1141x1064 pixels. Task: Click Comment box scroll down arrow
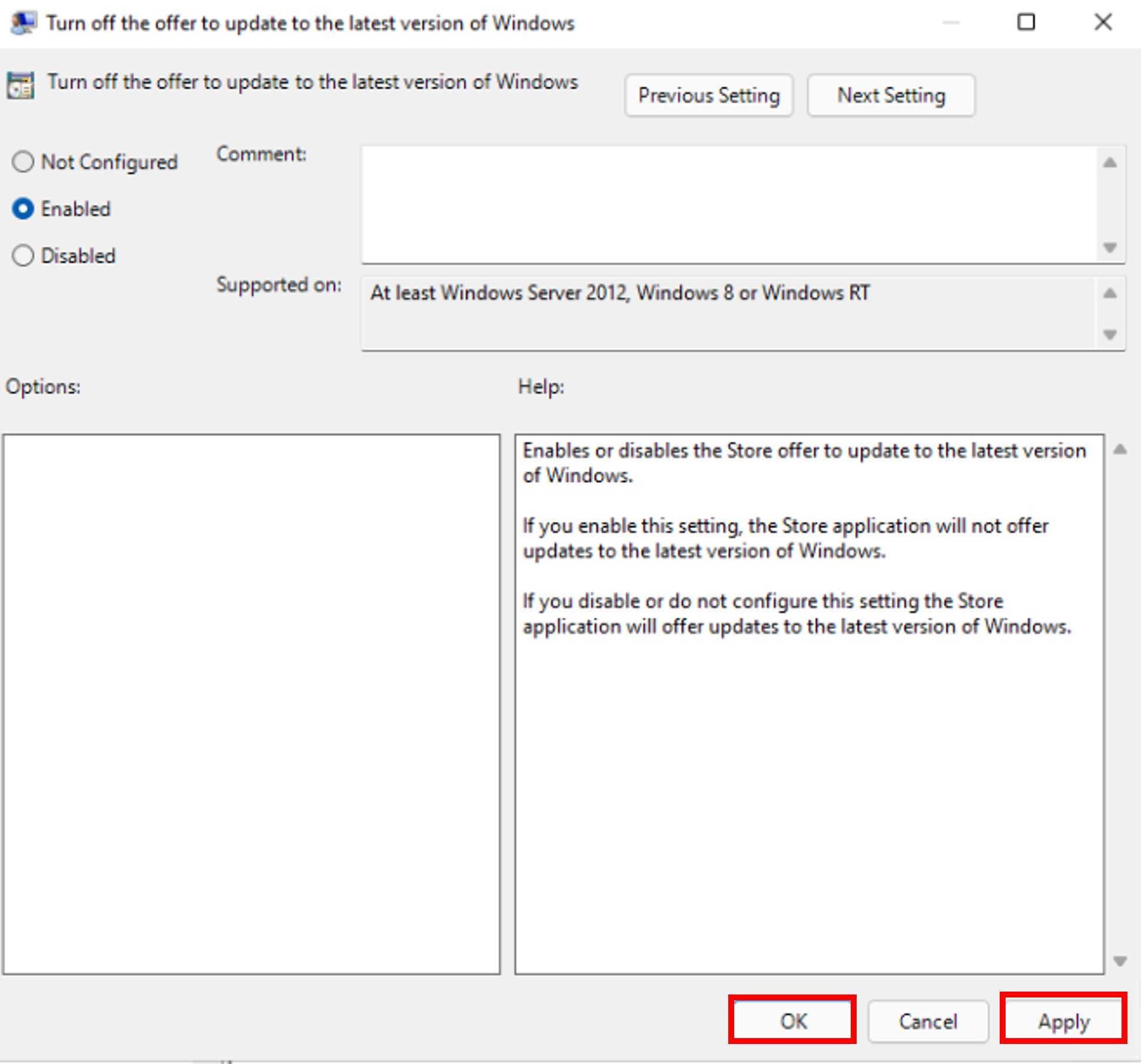[1110, 247]
